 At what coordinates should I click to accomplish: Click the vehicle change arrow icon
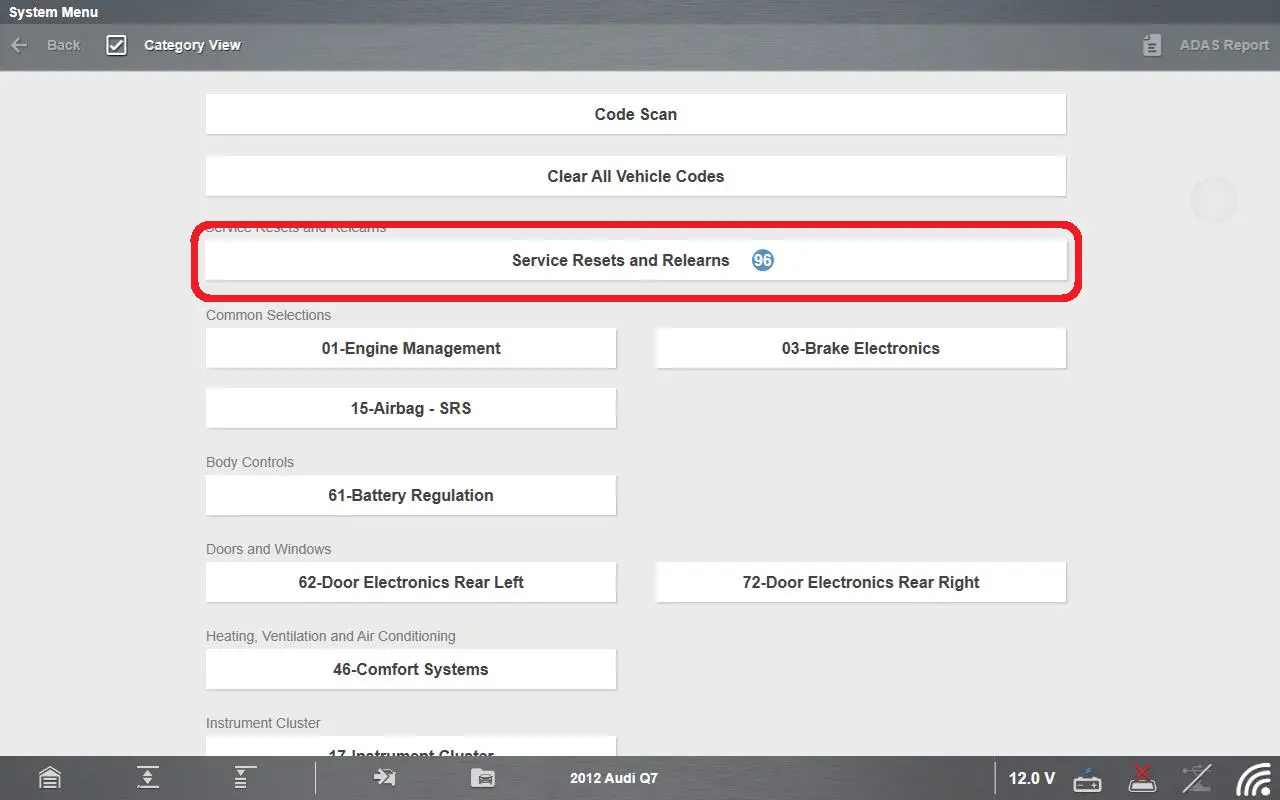point(384,778)
